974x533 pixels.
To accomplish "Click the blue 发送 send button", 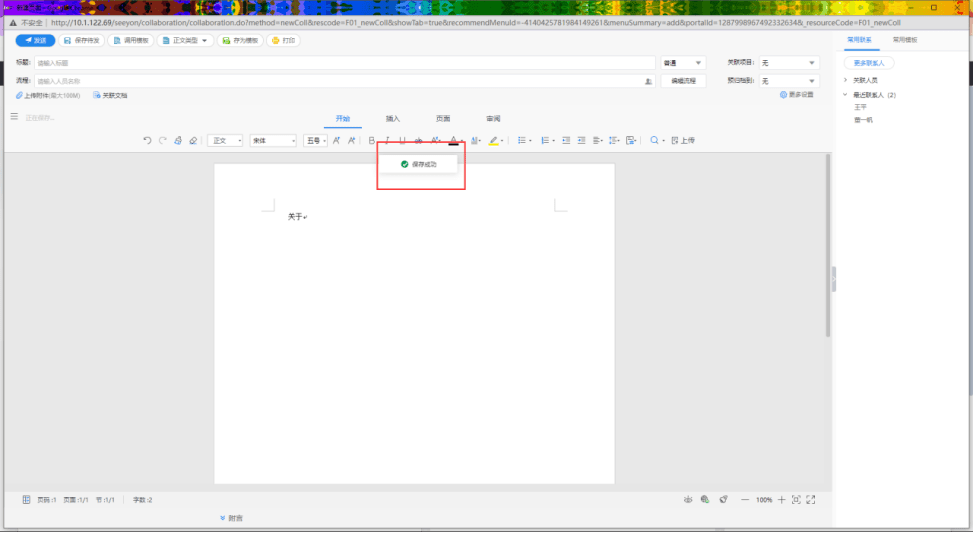I will [35, 40].
